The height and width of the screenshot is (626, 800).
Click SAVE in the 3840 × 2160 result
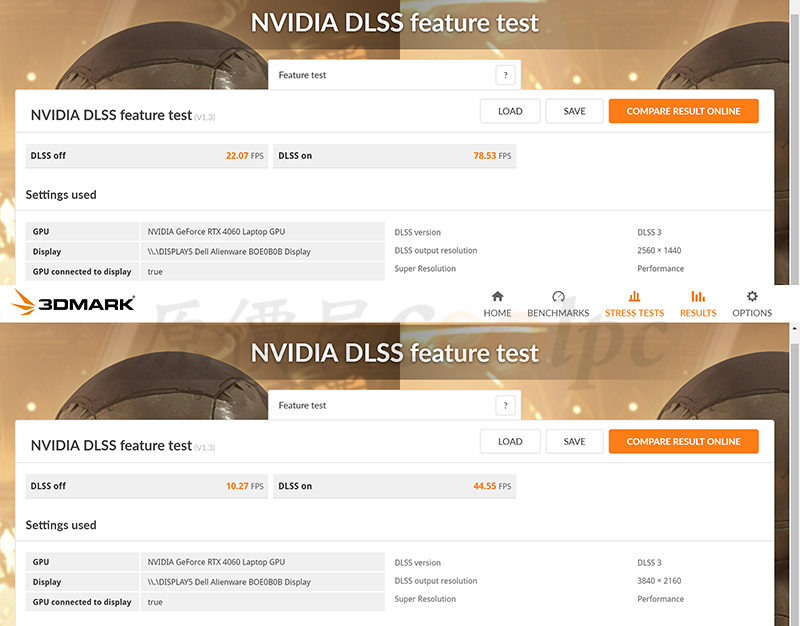(574, 442)
